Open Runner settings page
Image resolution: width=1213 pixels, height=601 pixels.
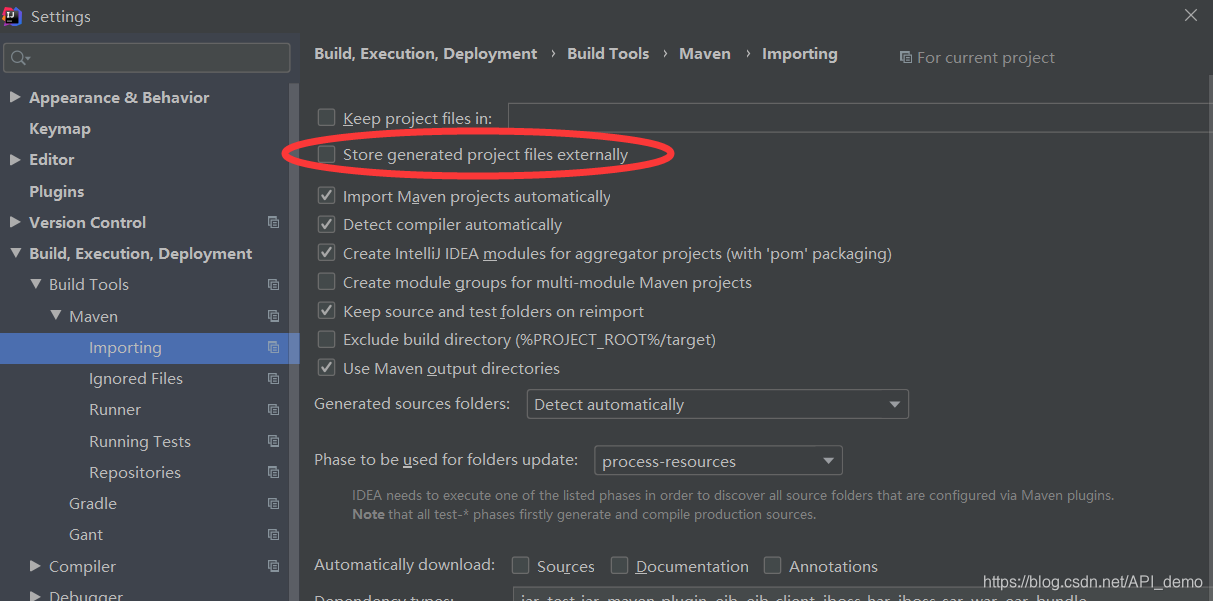tap(115, 410)
